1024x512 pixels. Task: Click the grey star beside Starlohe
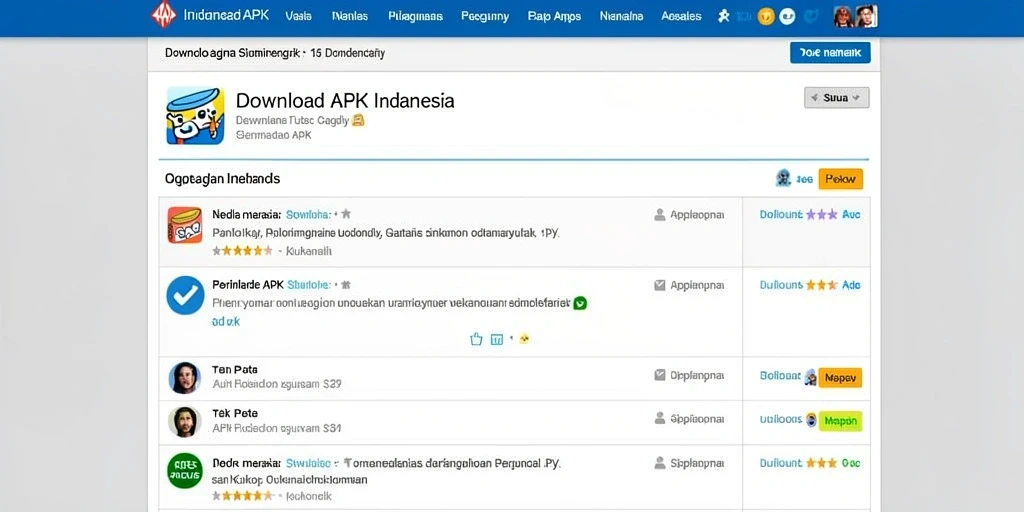click(346, 285)
